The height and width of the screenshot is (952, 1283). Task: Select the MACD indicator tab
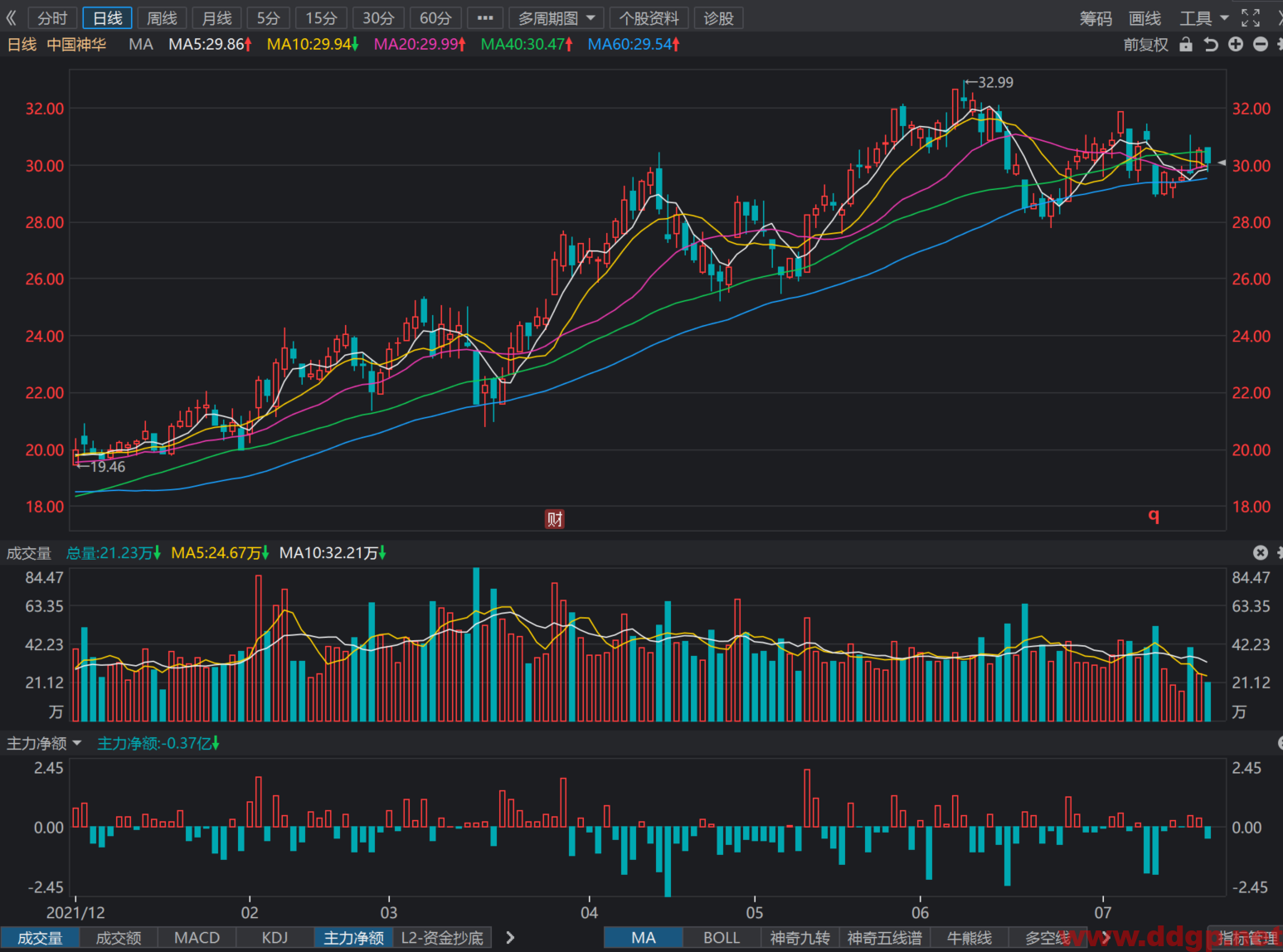(197, 938)
